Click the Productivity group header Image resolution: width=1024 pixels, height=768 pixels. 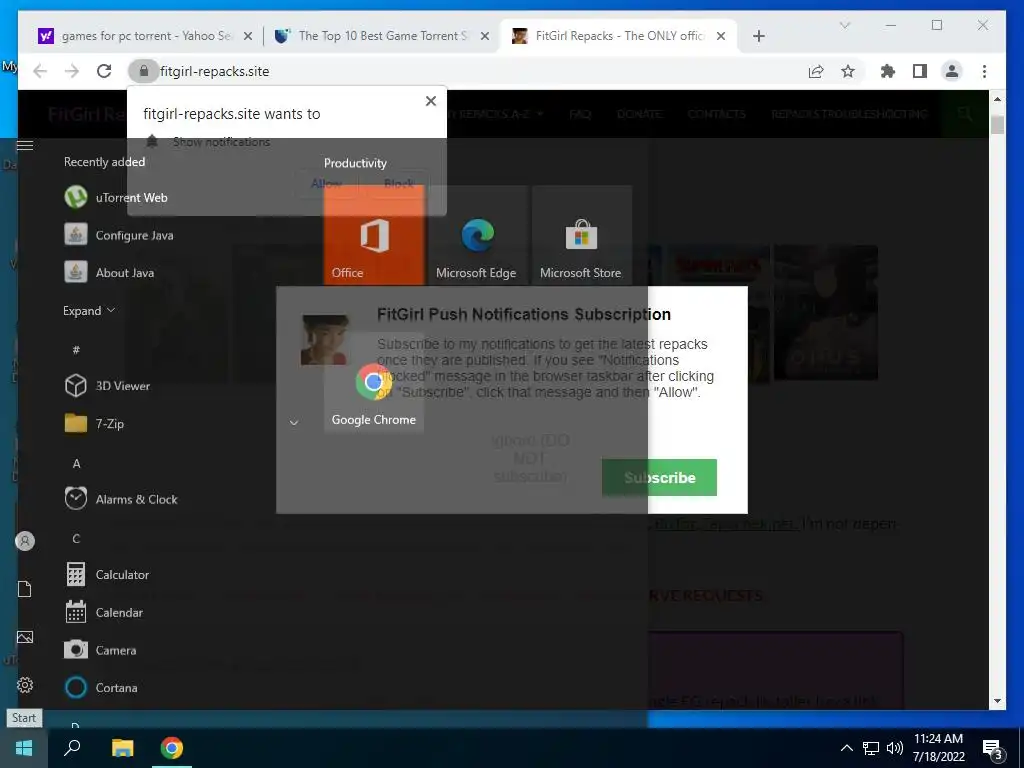355,163
